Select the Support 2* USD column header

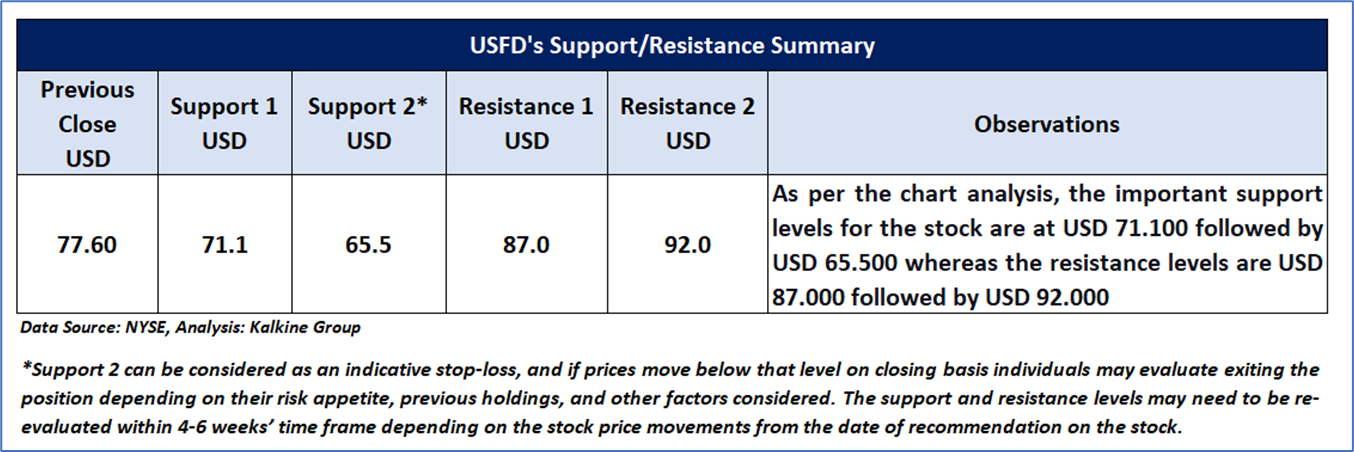[x=368, y=124]
